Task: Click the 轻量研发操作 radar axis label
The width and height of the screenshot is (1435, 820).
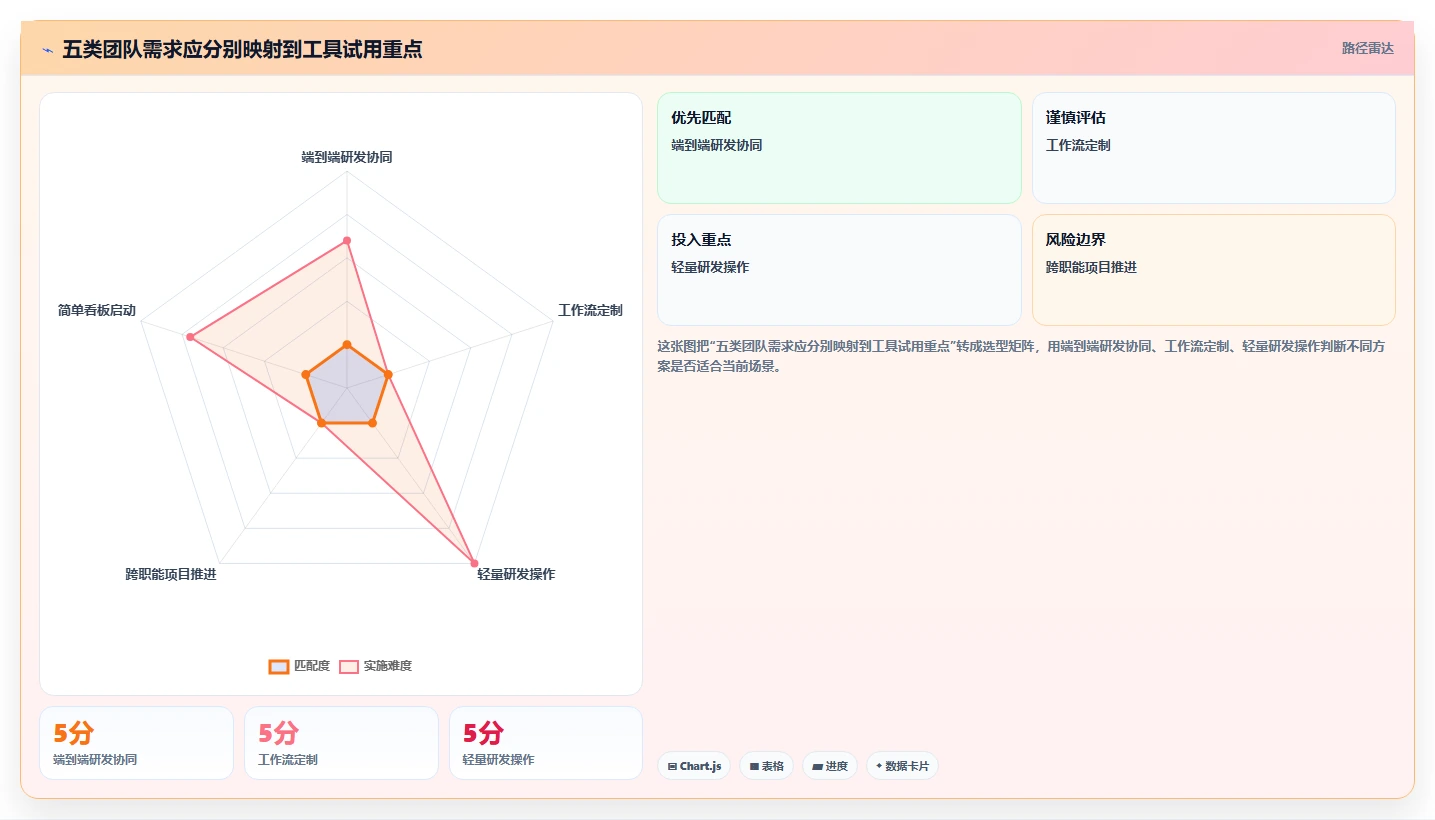Action: point(516,574)
